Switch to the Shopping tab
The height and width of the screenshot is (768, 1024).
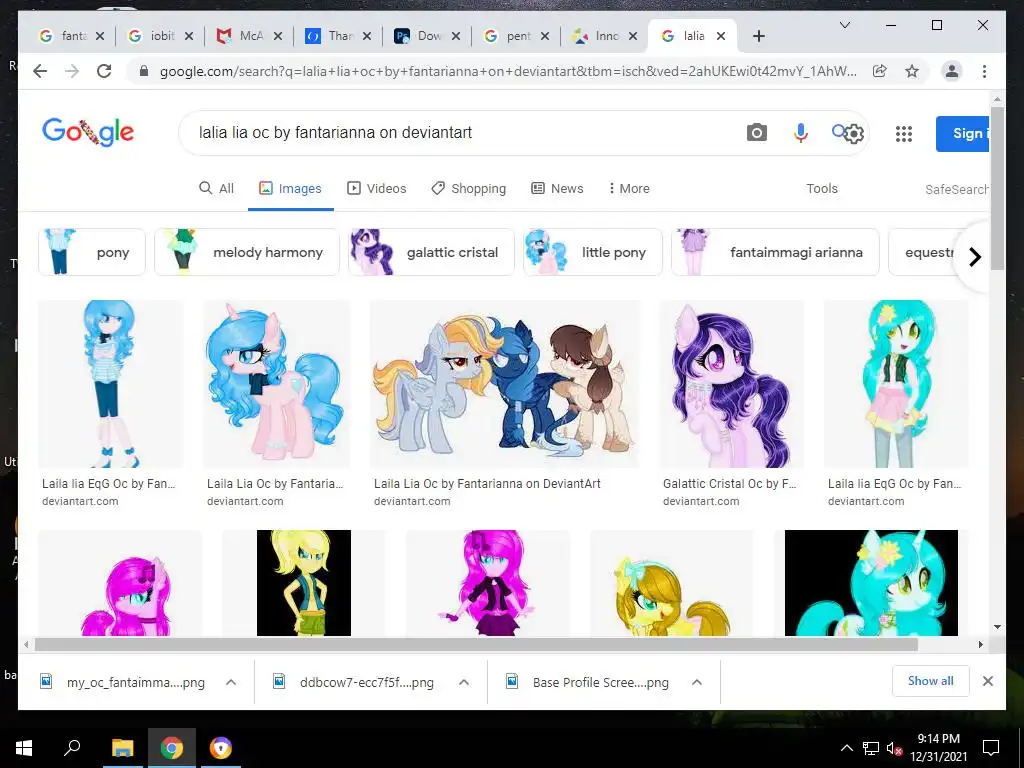pyautogui.click(x=468, y=189)
